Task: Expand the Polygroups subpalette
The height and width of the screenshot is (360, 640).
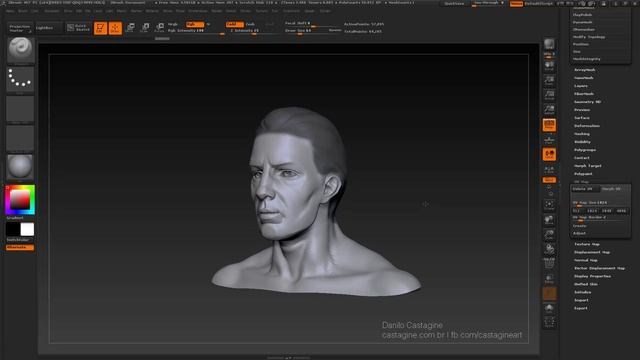Action: point(584,150)
